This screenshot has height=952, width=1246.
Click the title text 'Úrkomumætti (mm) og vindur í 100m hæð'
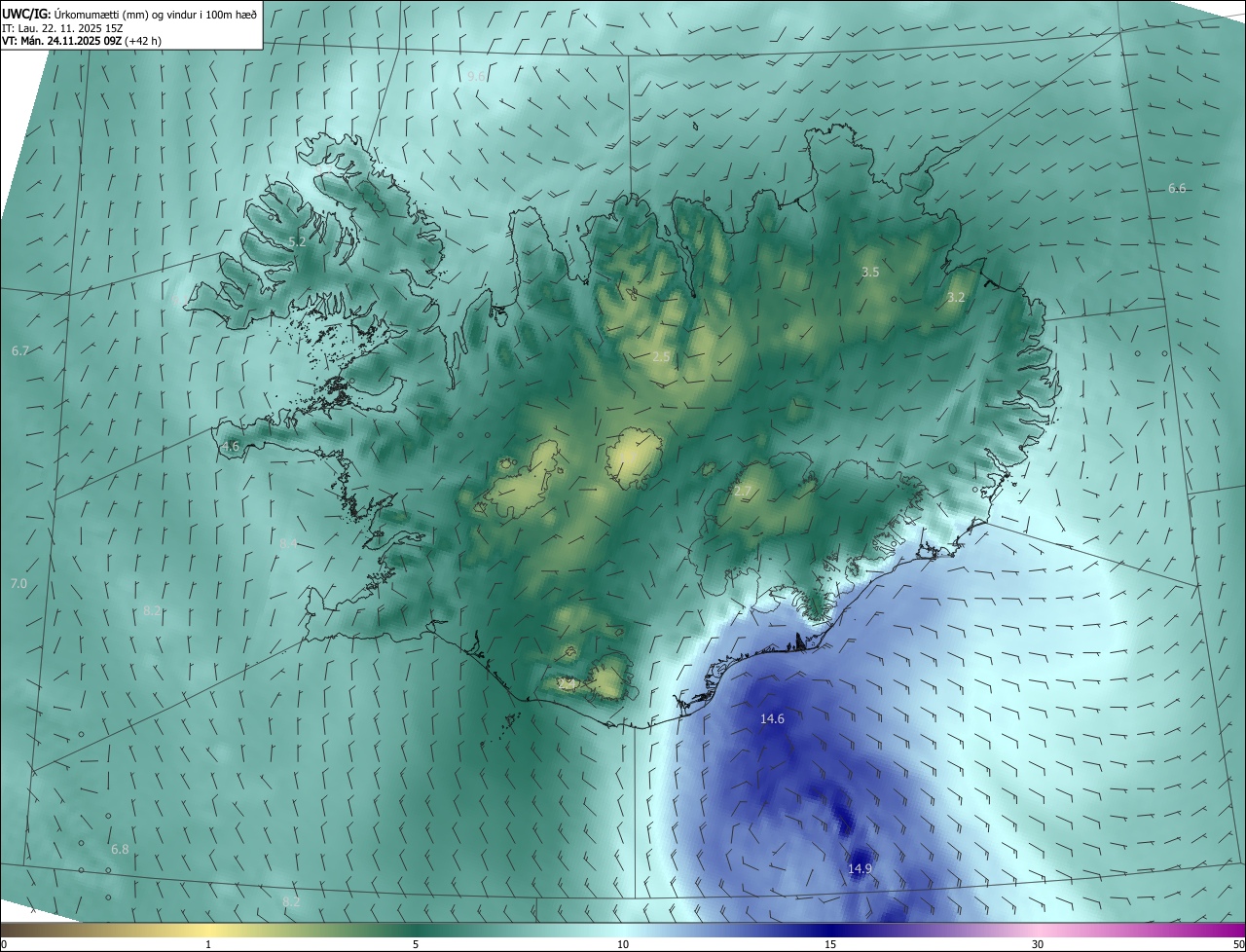coord(155,14)
